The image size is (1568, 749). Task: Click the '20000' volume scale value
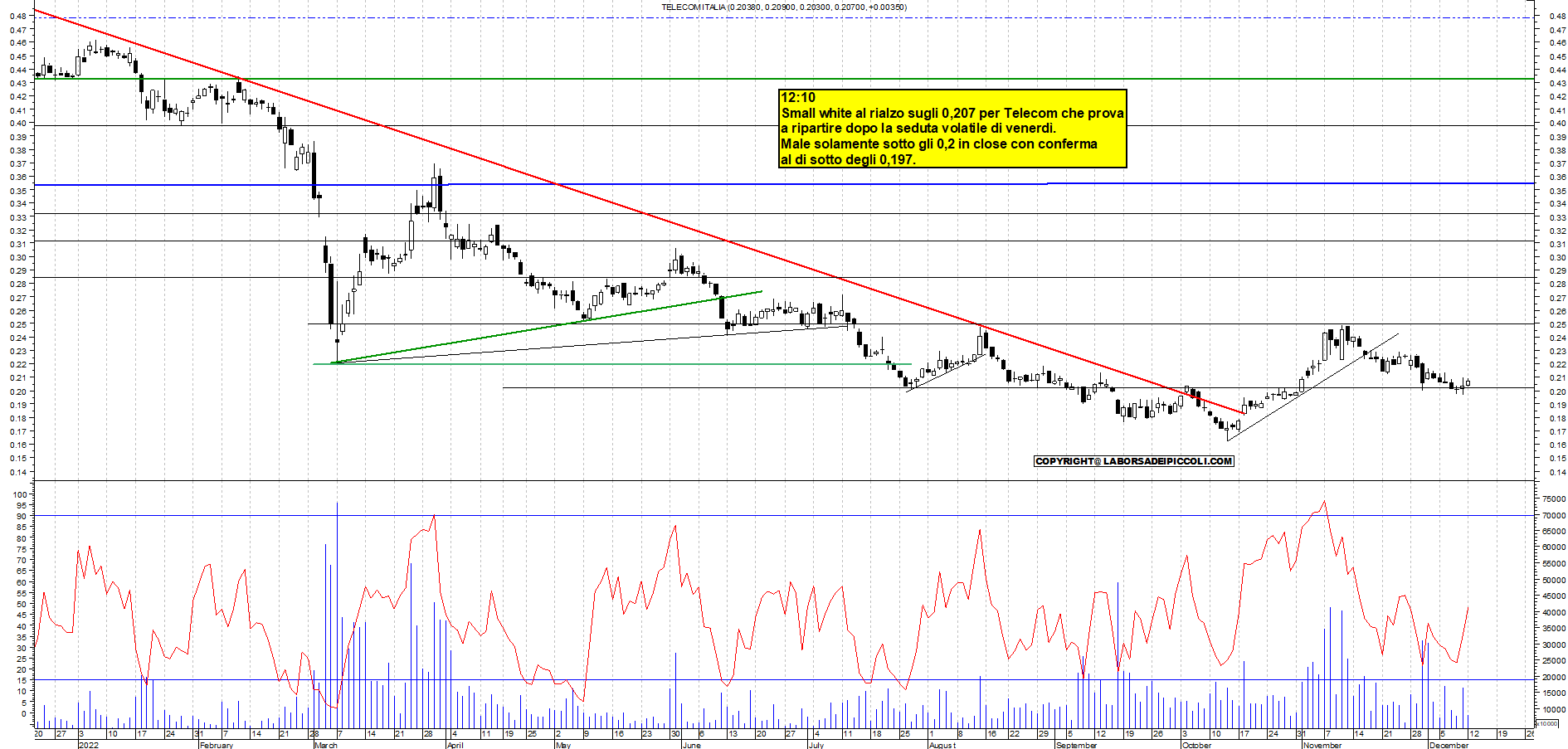pyautogui.click(x=1554, y=678)
